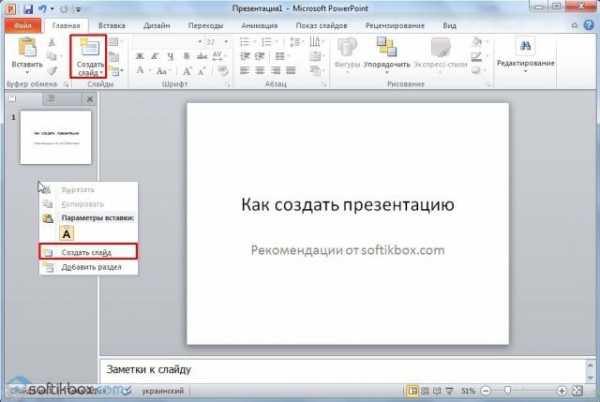
Task: Zoom out with minus button
Action: [486, 391]
